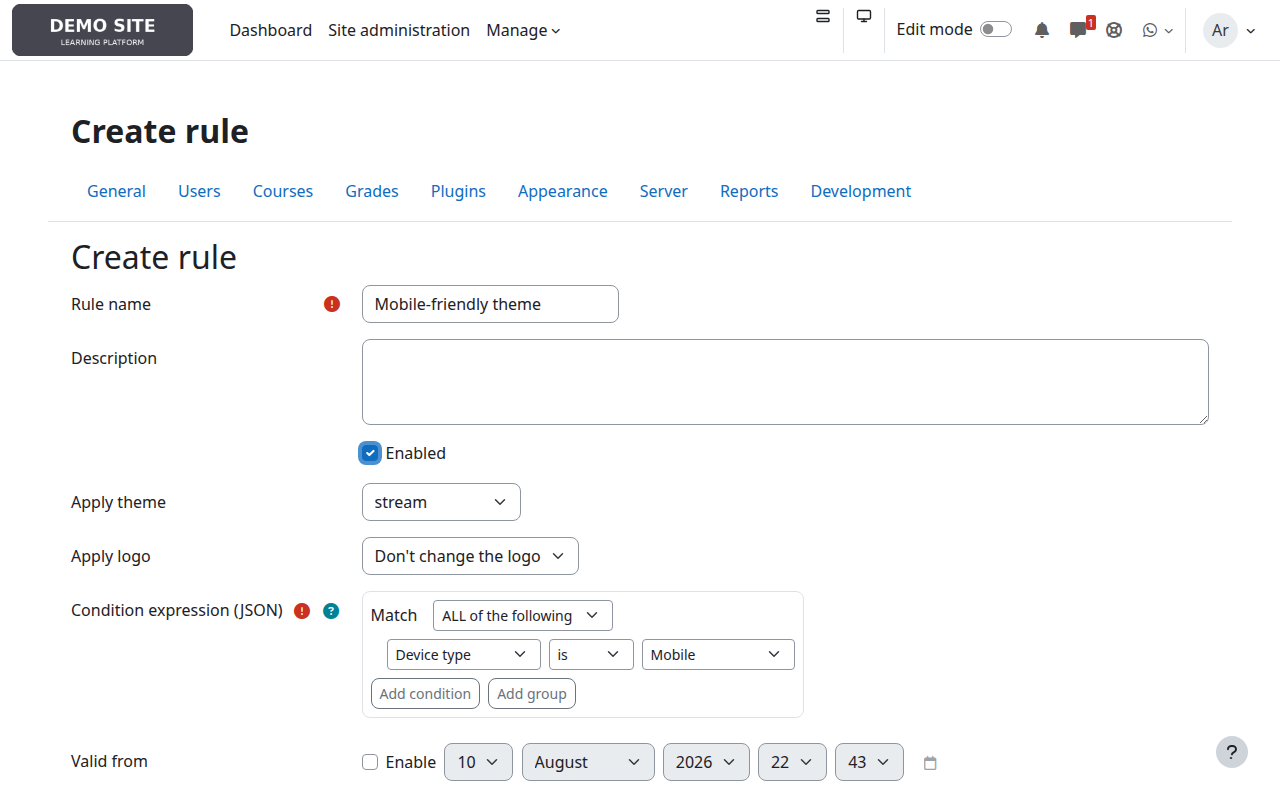Click the Description text area
Viewport: 1280px width, 800px height.
pos(785,382)
